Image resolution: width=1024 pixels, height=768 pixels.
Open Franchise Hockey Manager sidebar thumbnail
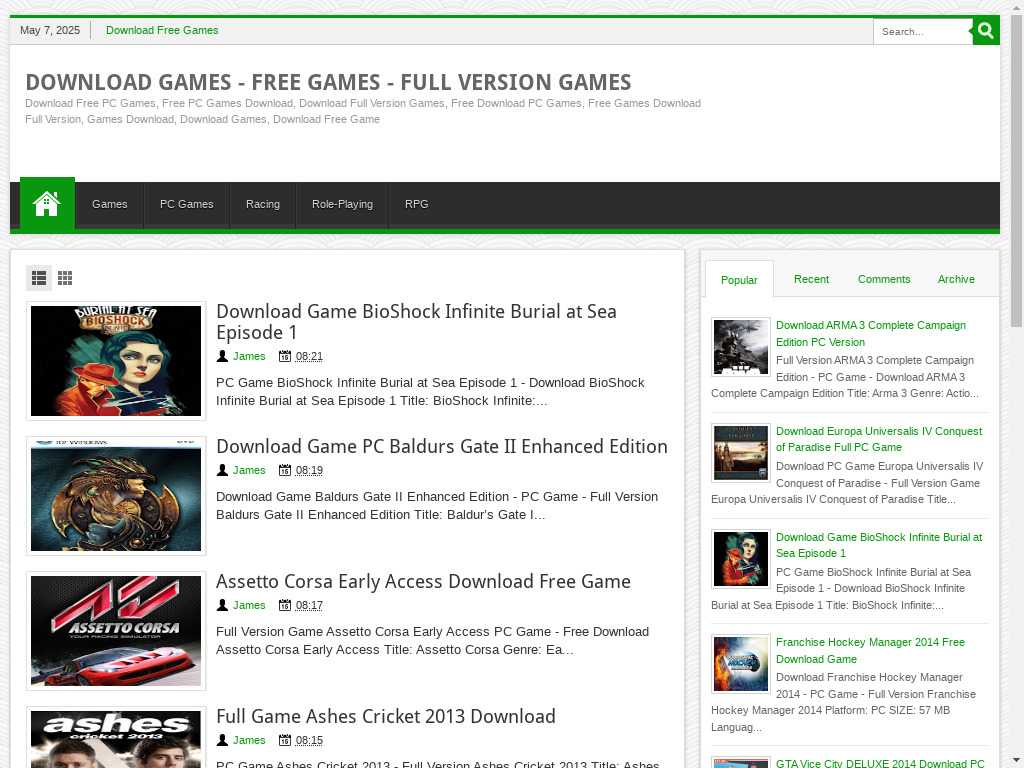coord(741,664)
